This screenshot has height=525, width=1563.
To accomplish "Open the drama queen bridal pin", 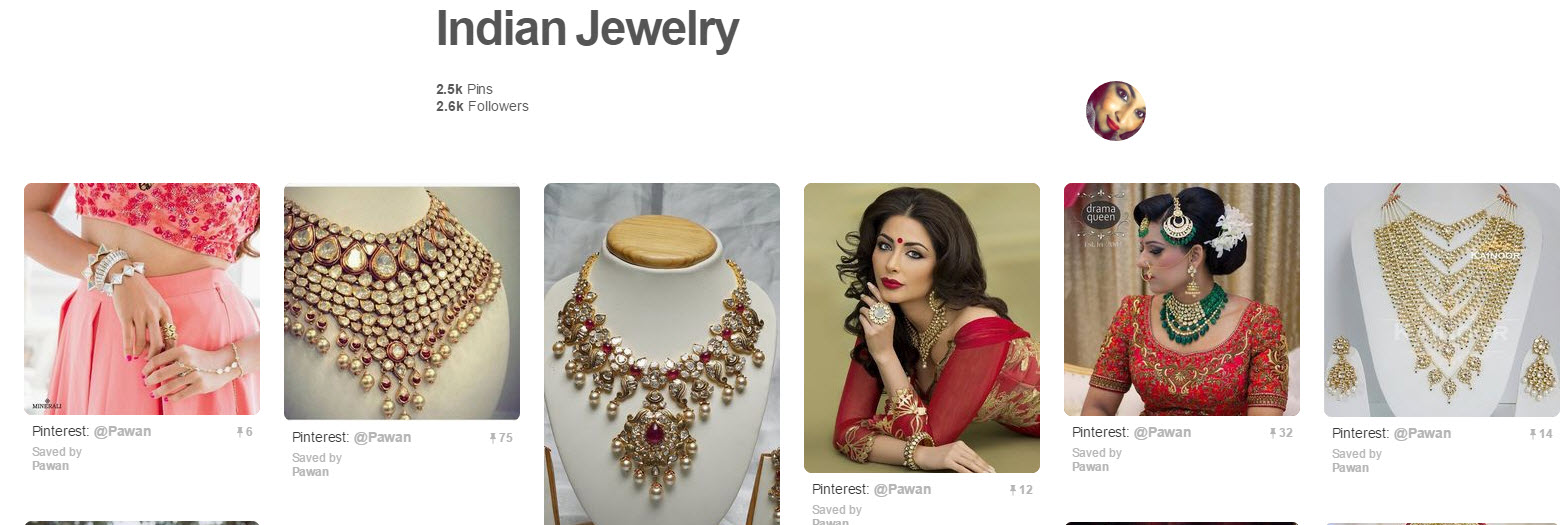I will coord(1182,299).
